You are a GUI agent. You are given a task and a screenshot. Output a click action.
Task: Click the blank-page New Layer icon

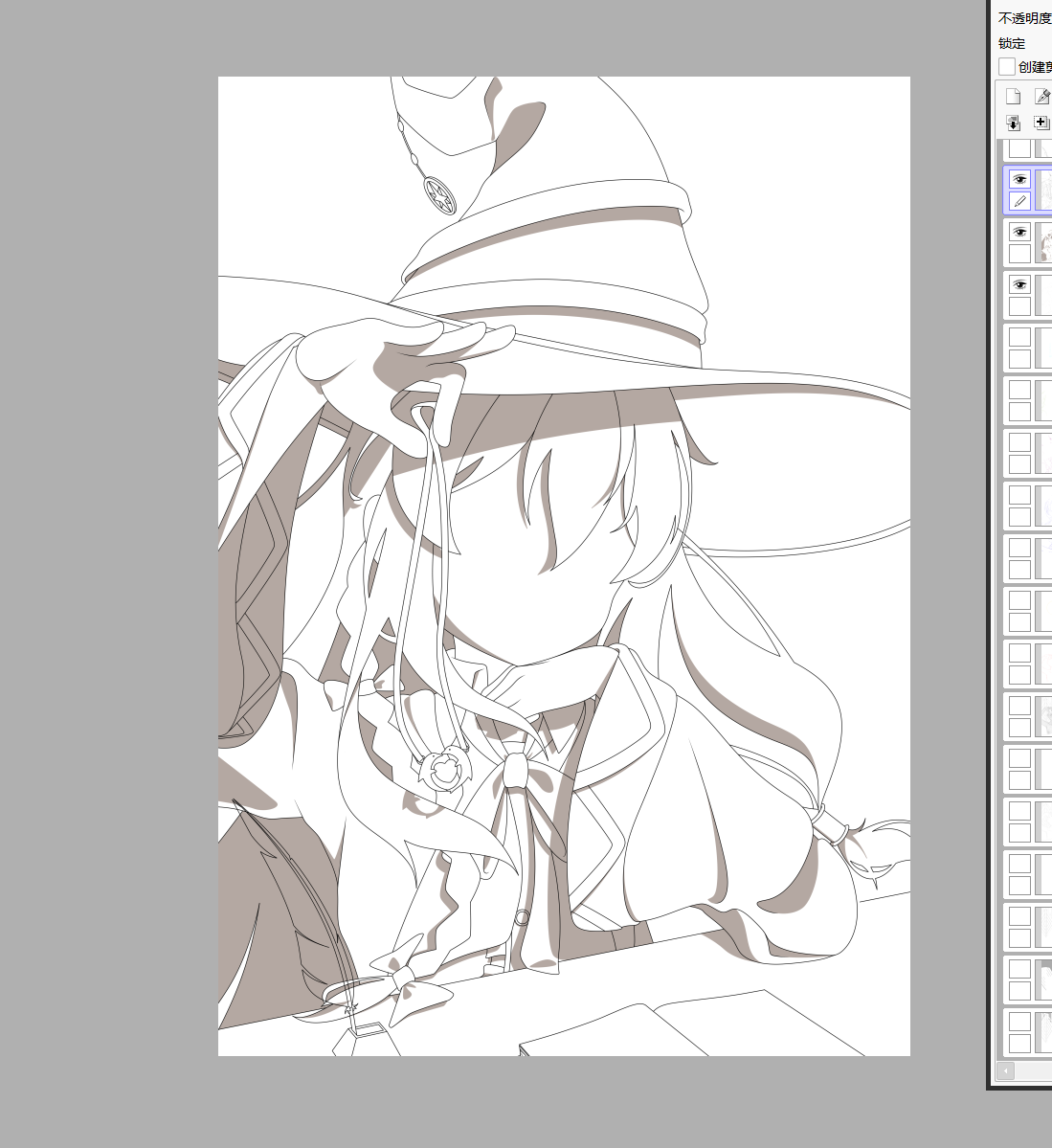[1013, 97]
